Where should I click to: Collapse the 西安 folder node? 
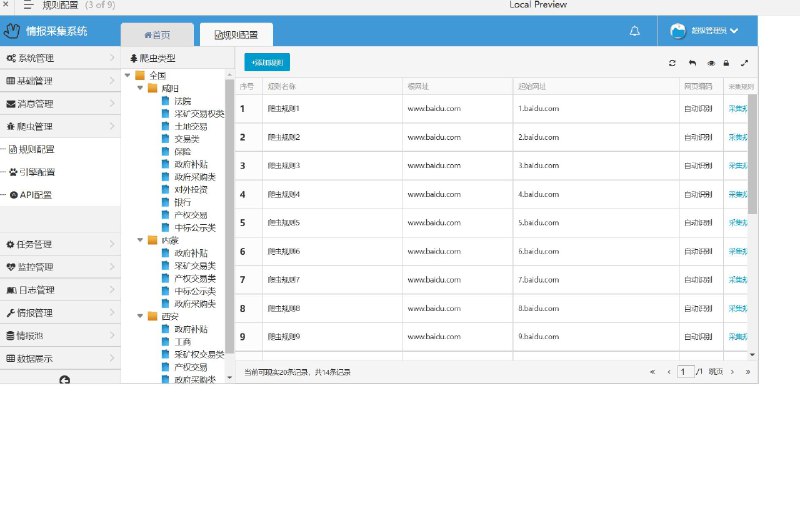(140, 316)
